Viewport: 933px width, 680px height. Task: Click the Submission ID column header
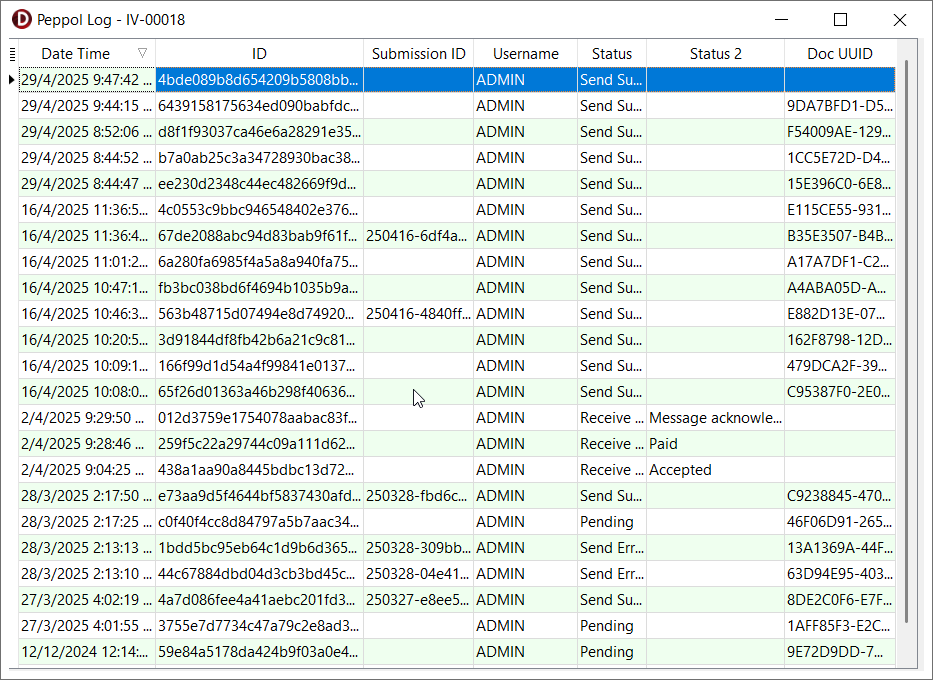pyautogui.click(x=418, y=54)
